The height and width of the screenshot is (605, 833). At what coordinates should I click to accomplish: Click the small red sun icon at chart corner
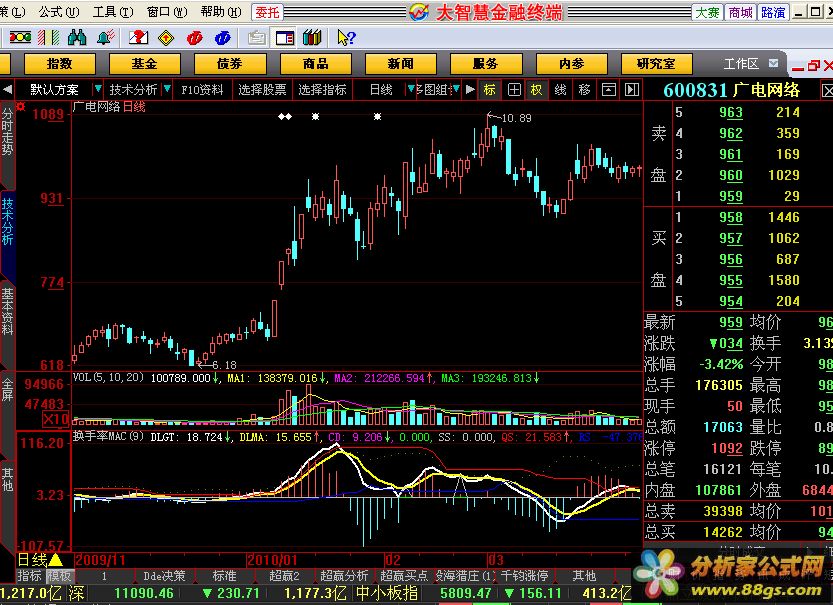(x=21, y=106)
